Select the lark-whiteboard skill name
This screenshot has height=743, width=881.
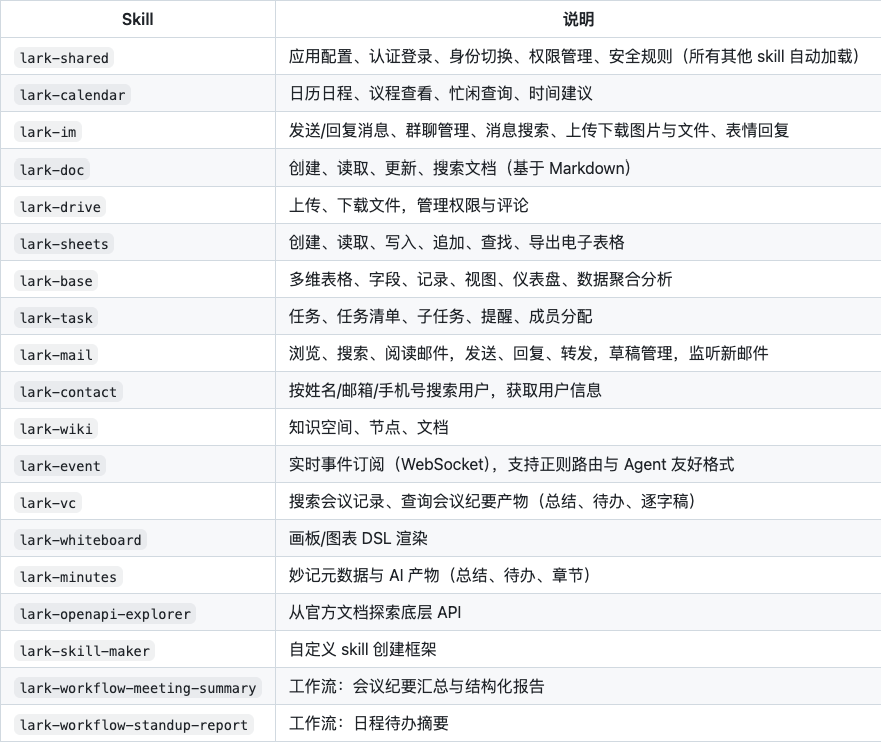click(80, 540)
